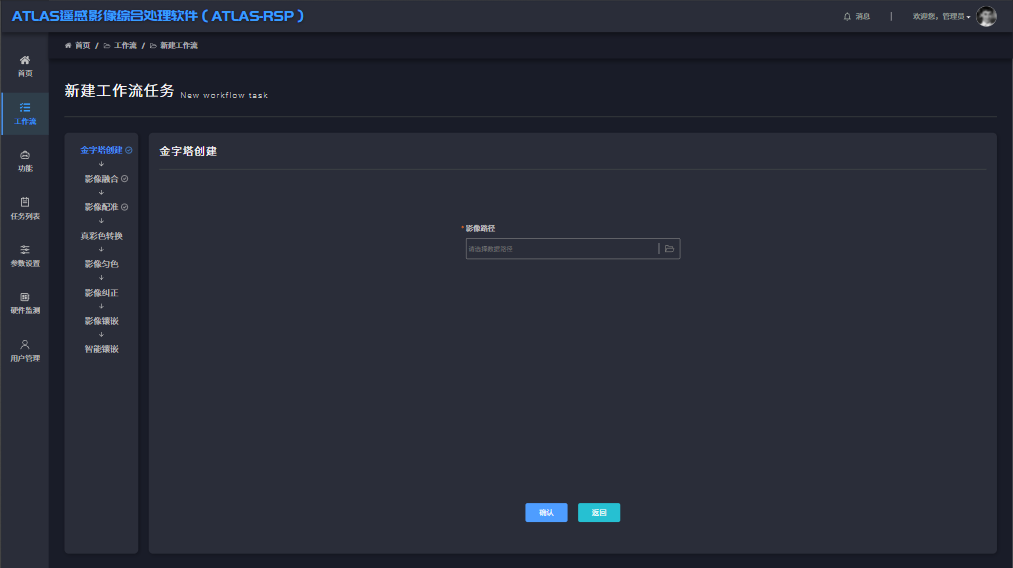Viewport: 1013px width, 568px height.
Task: Click the folder browse icon in 影像路径 field
Action: tap(670, 249)
